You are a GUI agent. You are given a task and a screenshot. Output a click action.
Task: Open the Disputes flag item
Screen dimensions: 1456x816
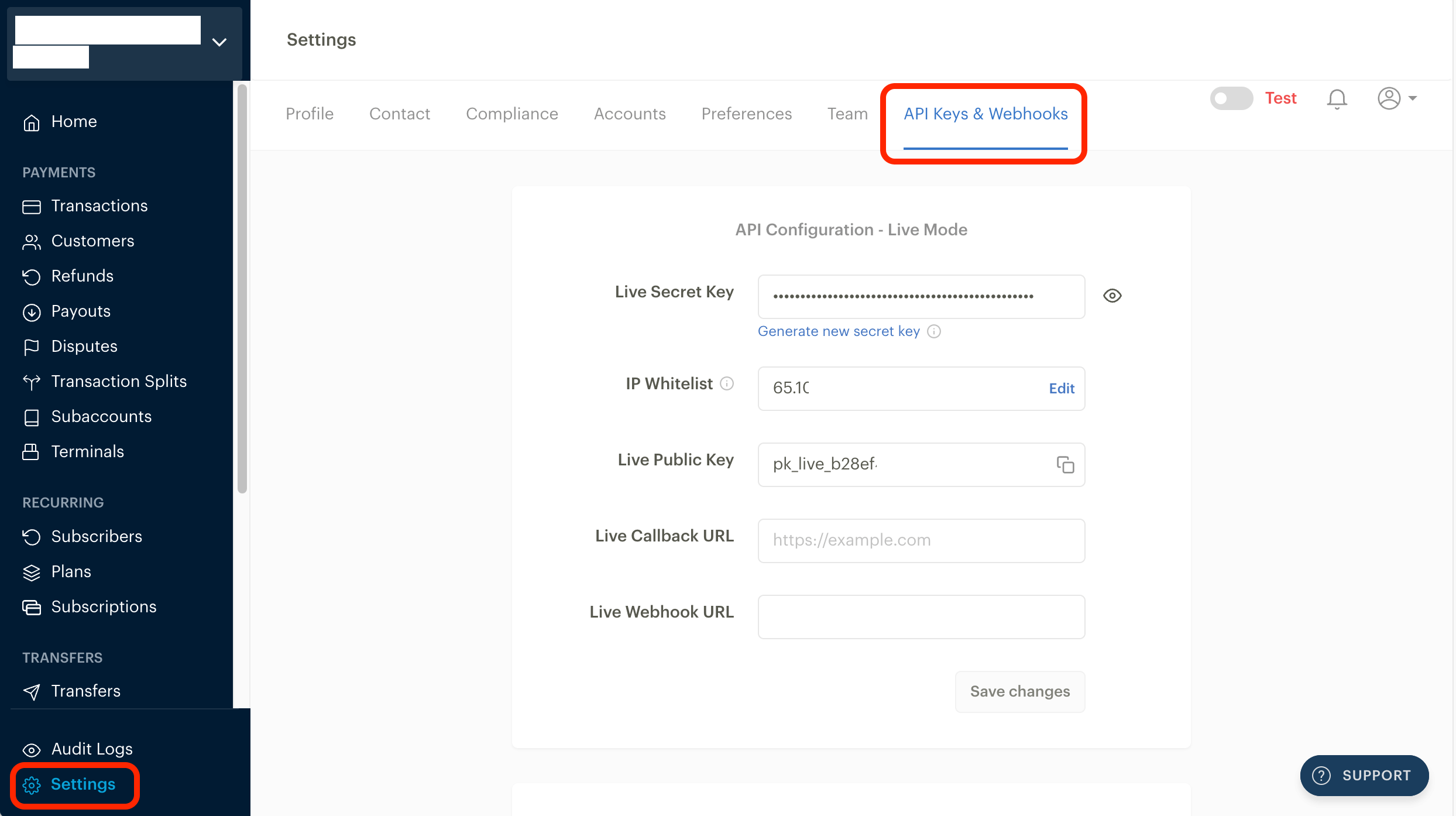pyautogui.click(x=84, y=347)
